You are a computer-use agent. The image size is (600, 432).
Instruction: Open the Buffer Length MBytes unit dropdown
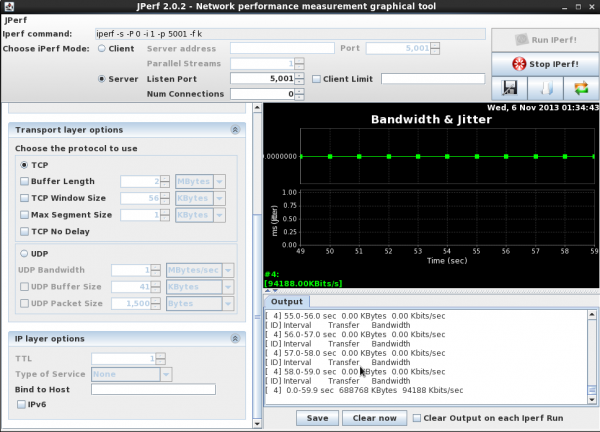(219, 181)
